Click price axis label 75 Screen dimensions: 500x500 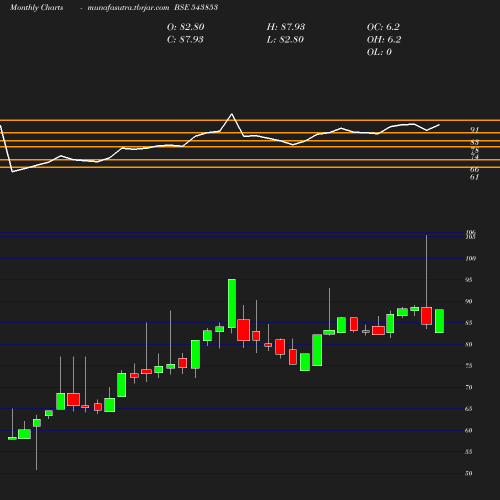click(x=469, y=366)
